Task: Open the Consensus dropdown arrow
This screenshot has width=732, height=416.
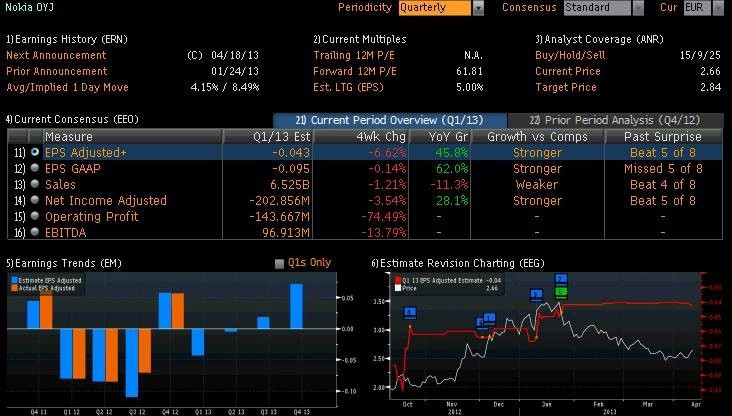Action: pos(638,8)
